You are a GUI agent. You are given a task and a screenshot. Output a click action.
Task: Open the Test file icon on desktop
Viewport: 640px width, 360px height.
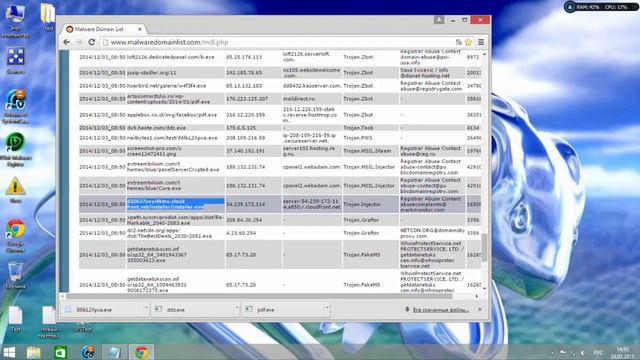[16, 319]
